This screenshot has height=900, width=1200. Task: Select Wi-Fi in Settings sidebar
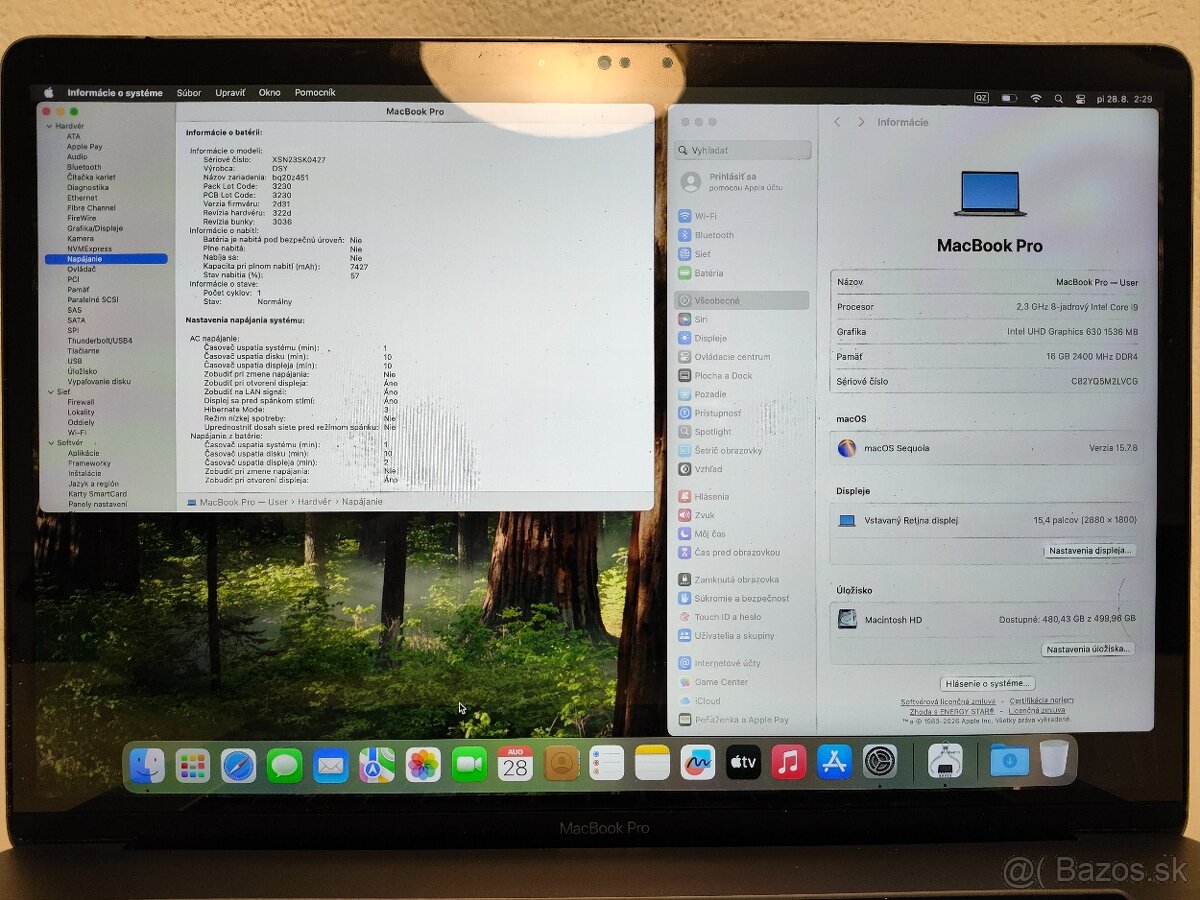click(743, 216)
